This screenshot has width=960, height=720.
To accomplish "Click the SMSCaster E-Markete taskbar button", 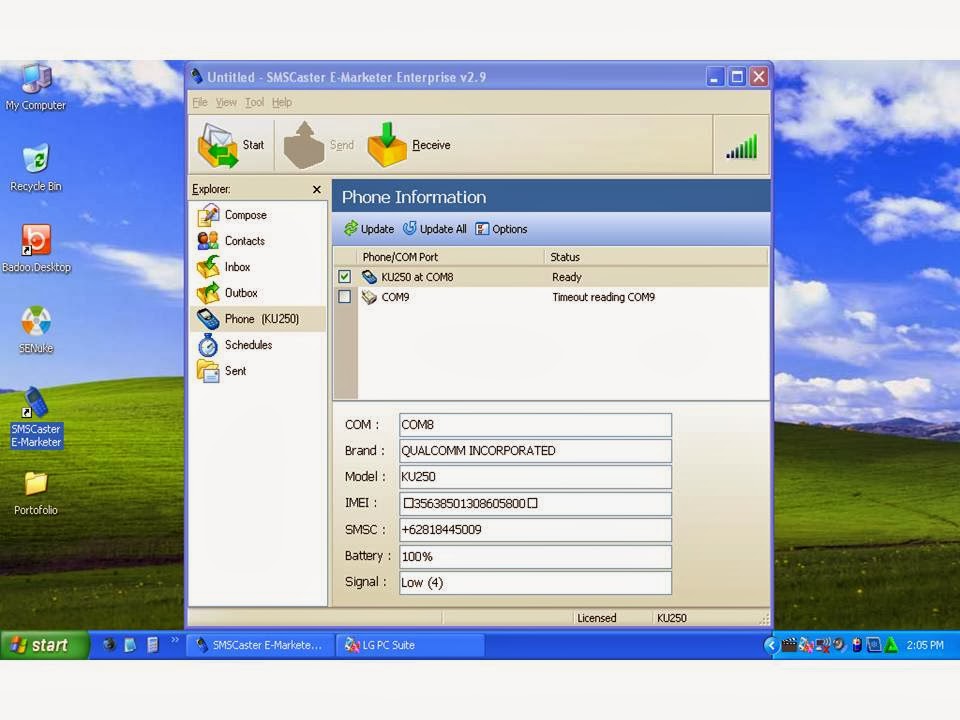I will pos(260,645).
